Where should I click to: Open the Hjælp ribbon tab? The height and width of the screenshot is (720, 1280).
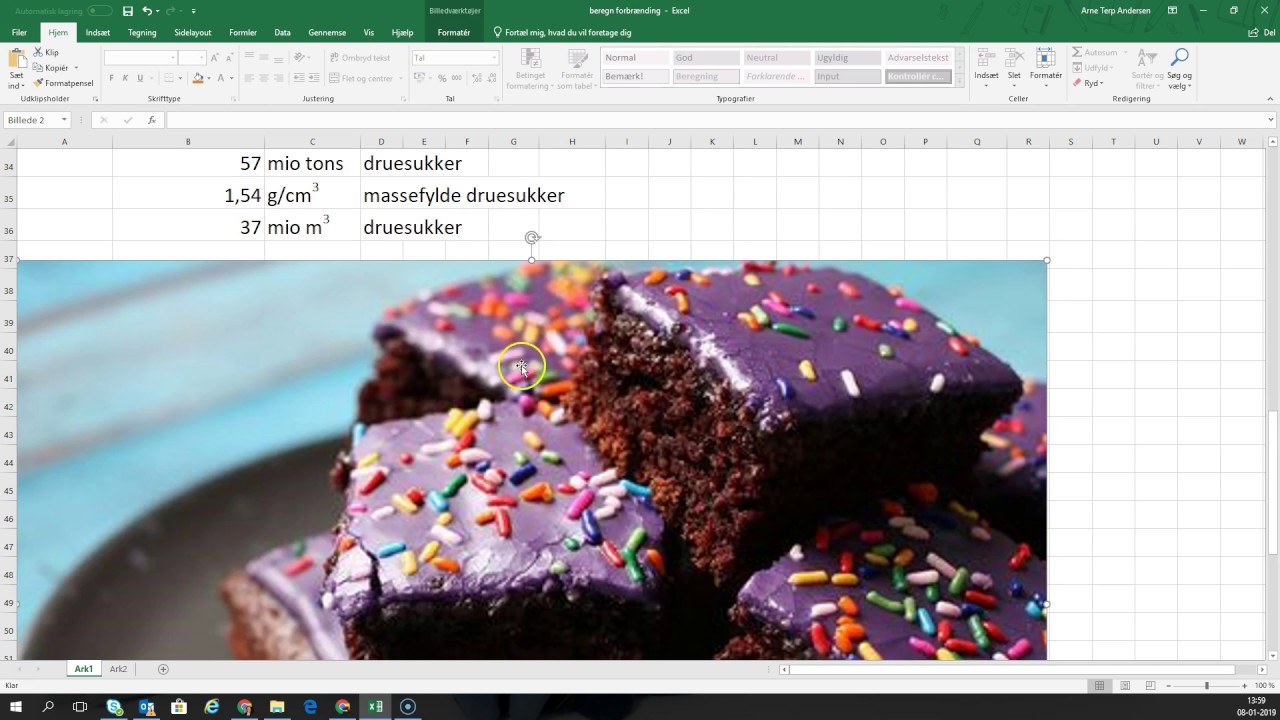[402, 33]
